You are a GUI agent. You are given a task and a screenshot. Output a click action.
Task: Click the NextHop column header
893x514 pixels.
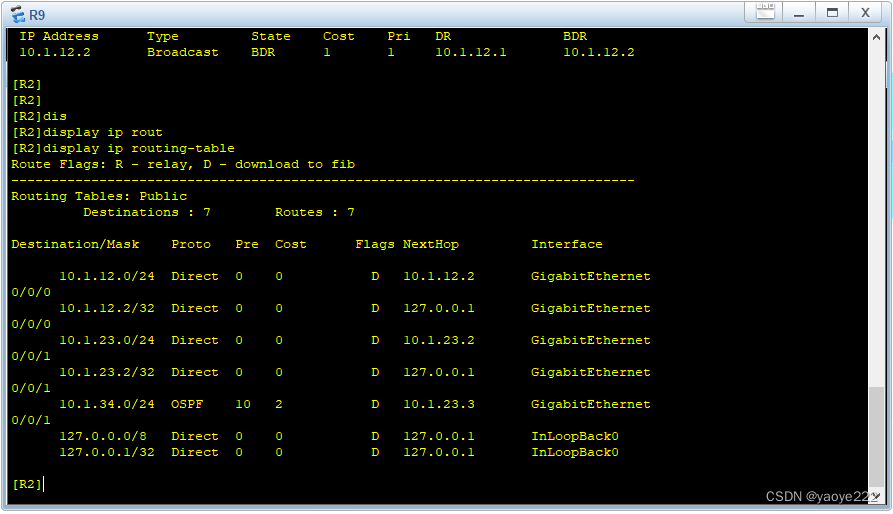431,244
